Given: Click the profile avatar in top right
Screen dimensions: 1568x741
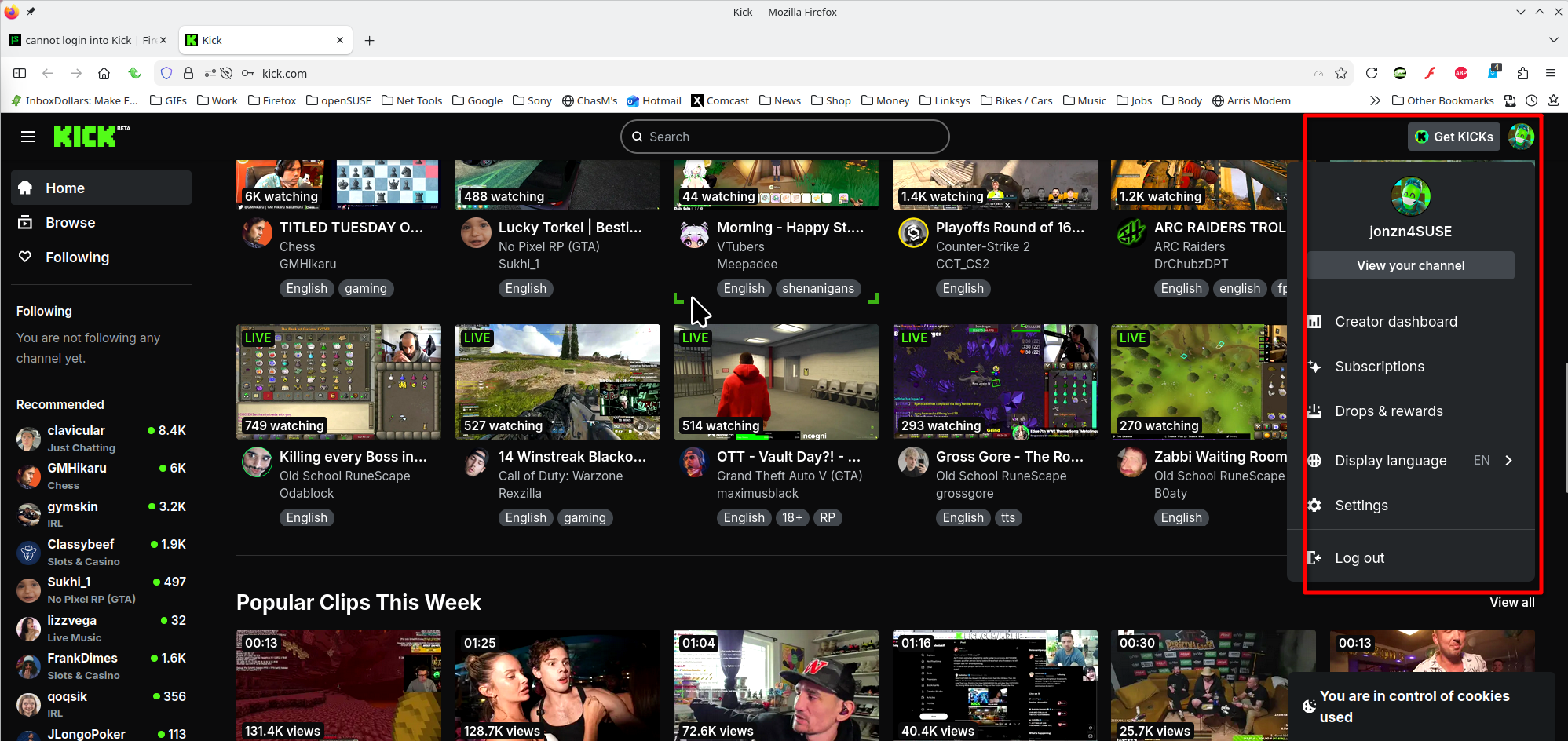Looking at the screenshot, I should coord(1521,137).
